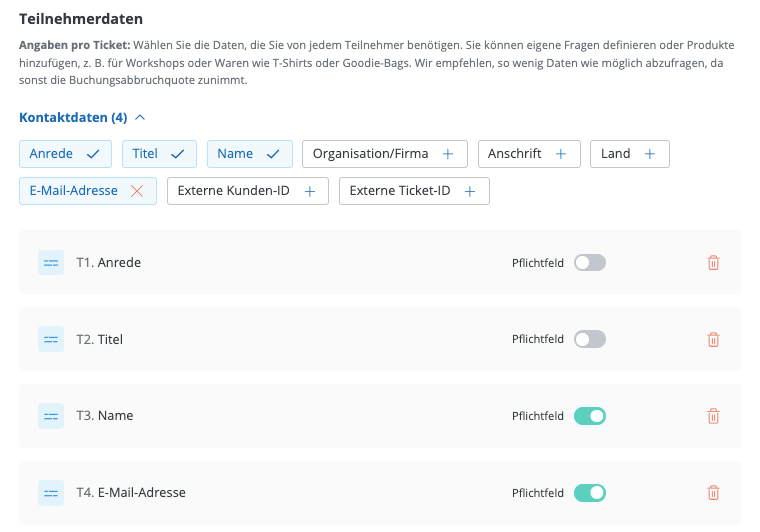The image size is (760, 532).
Task: Click drag handle icon of T1. Anrede
Action: coord(51,263)
